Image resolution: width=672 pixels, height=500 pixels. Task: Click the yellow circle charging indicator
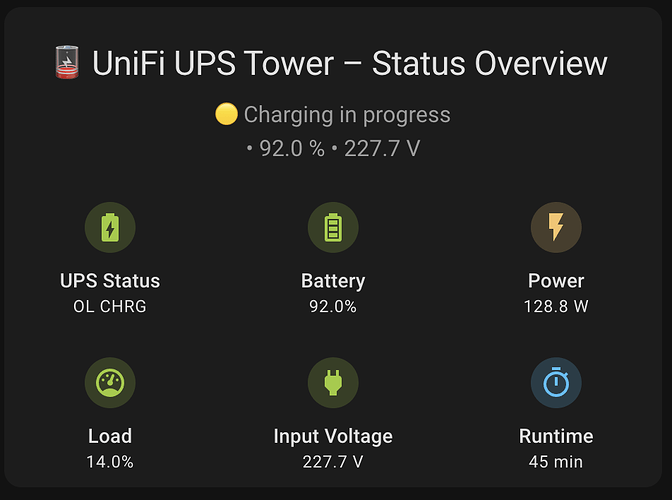click(x=226, y=115)
